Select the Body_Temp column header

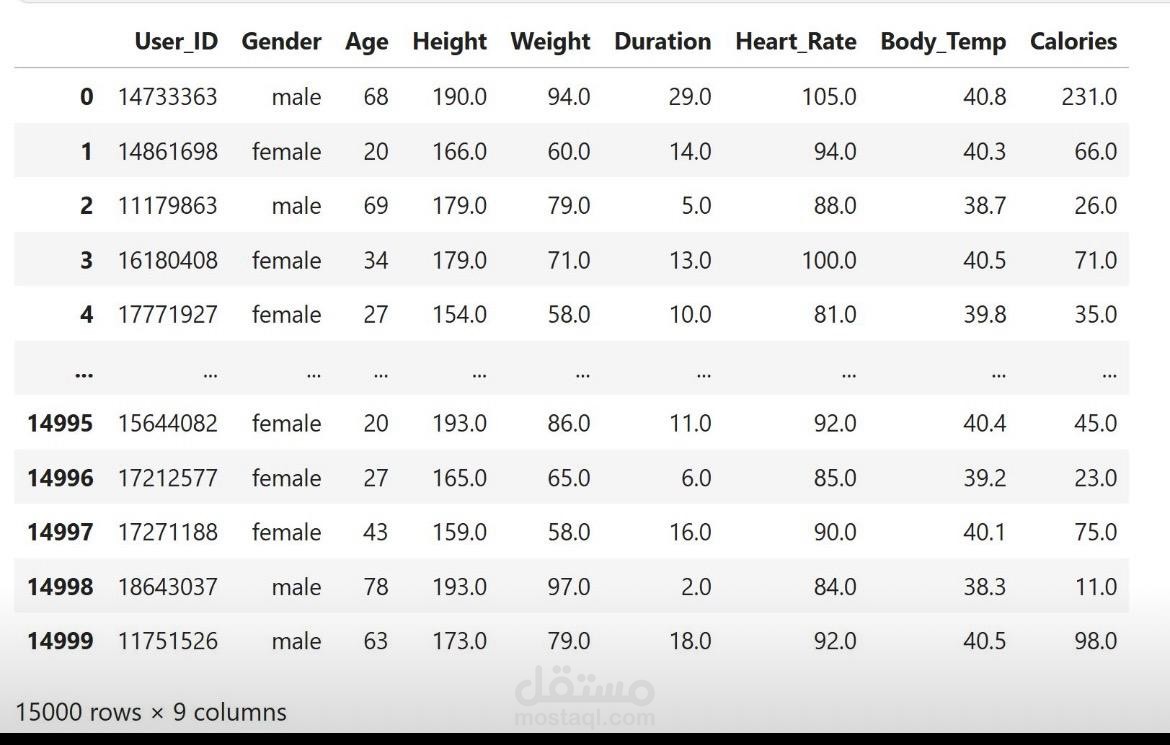click(943, 42)
